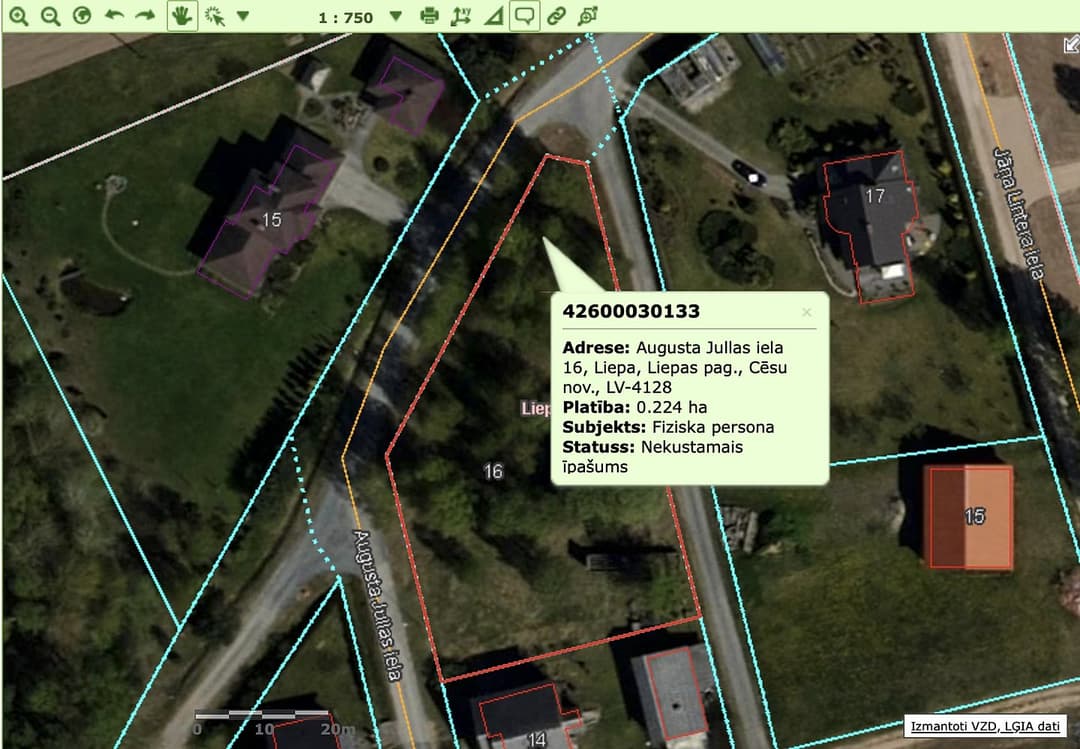Image resolution: width=1080 pixels, height=749 pixels.
Task: Click the purple-outlined building labeled 15
Action: 270,220
